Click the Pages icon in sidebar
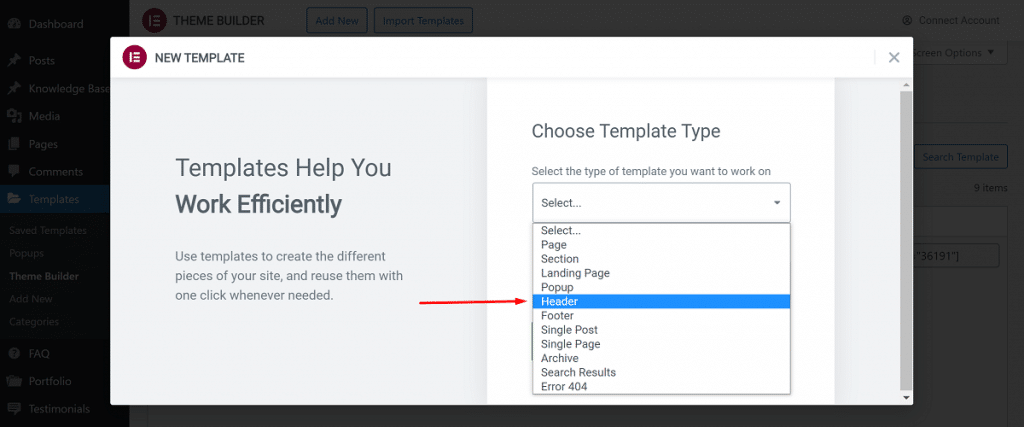Image resolution: width=1024 pixels, height=427 pixels. tap(14, 144)
